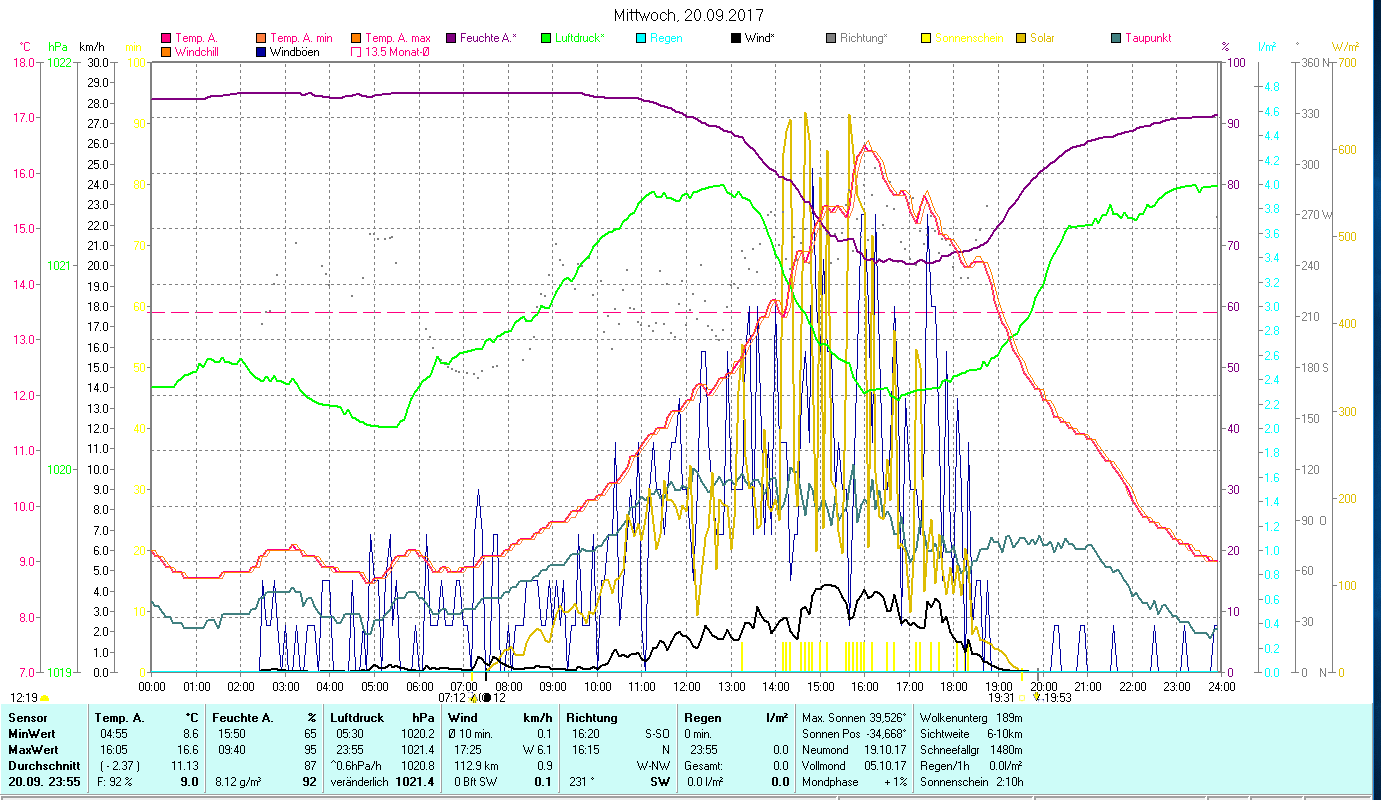Click the Windböen blue legend box

coord(261,52)
